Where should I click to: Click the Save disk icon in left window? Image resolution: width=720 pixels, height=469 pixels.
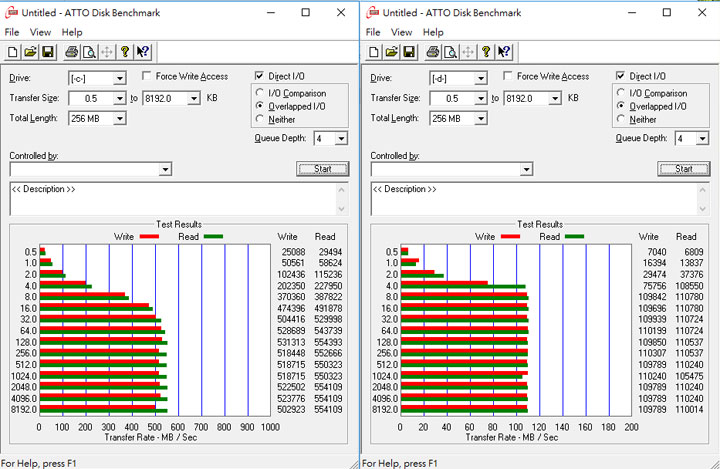click(48, 52)
